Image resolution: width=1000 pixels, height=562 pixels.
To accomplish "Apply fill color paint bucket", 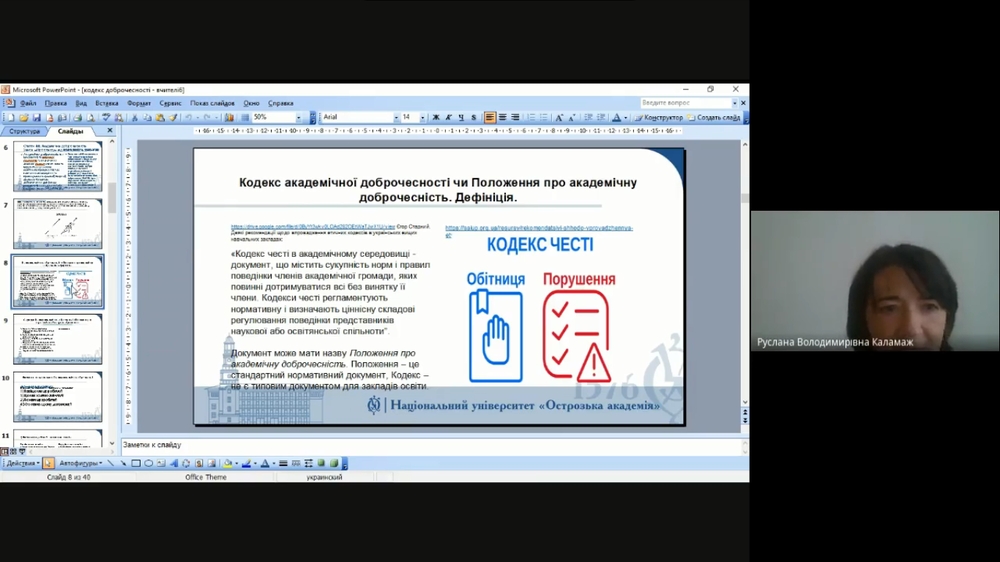I will pos(228,463).
